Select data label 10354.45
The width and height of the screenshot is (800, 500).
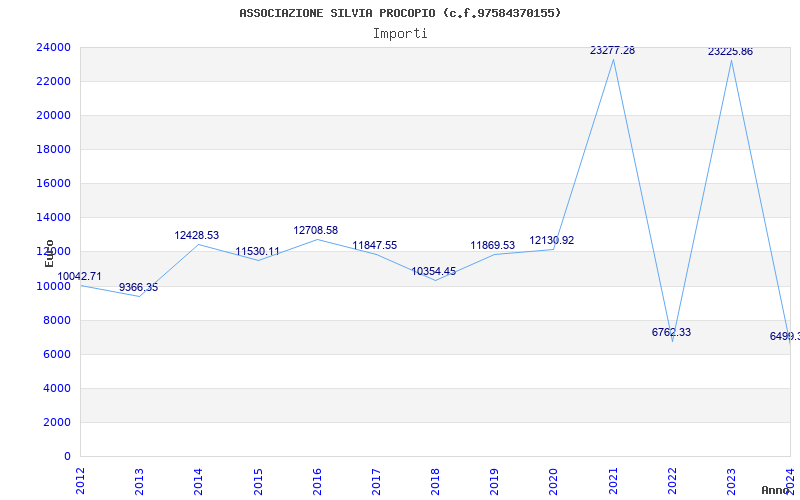pos(434,271)
